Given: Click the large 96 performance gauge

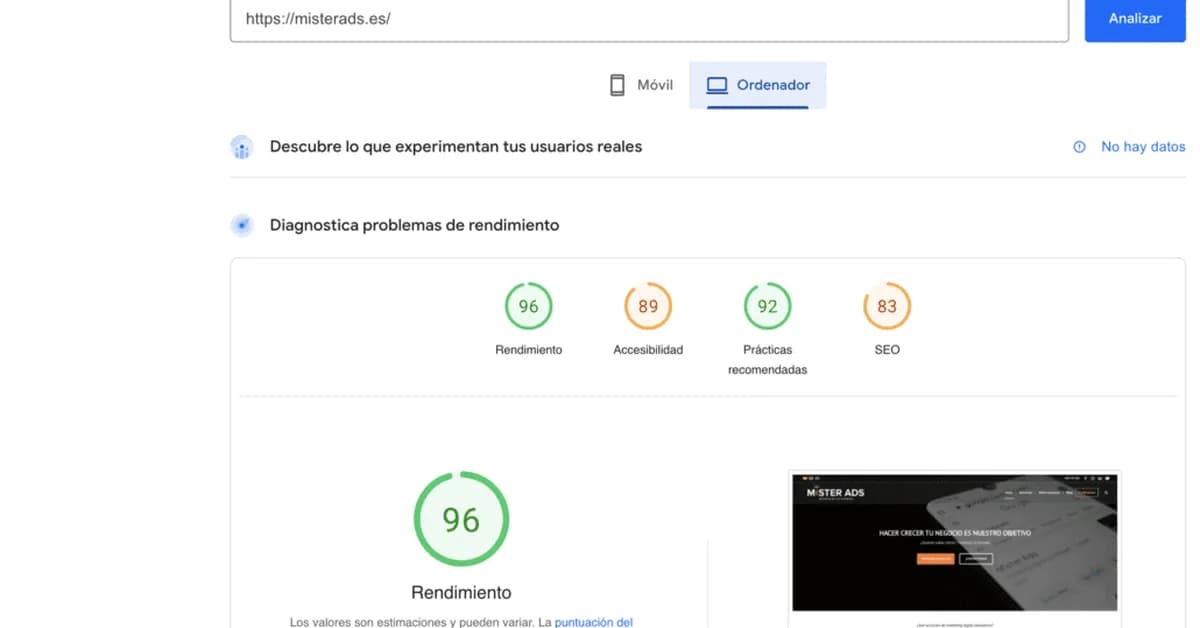Looking at the screenshot, I should pyautogui.click(x=461, y=519).
